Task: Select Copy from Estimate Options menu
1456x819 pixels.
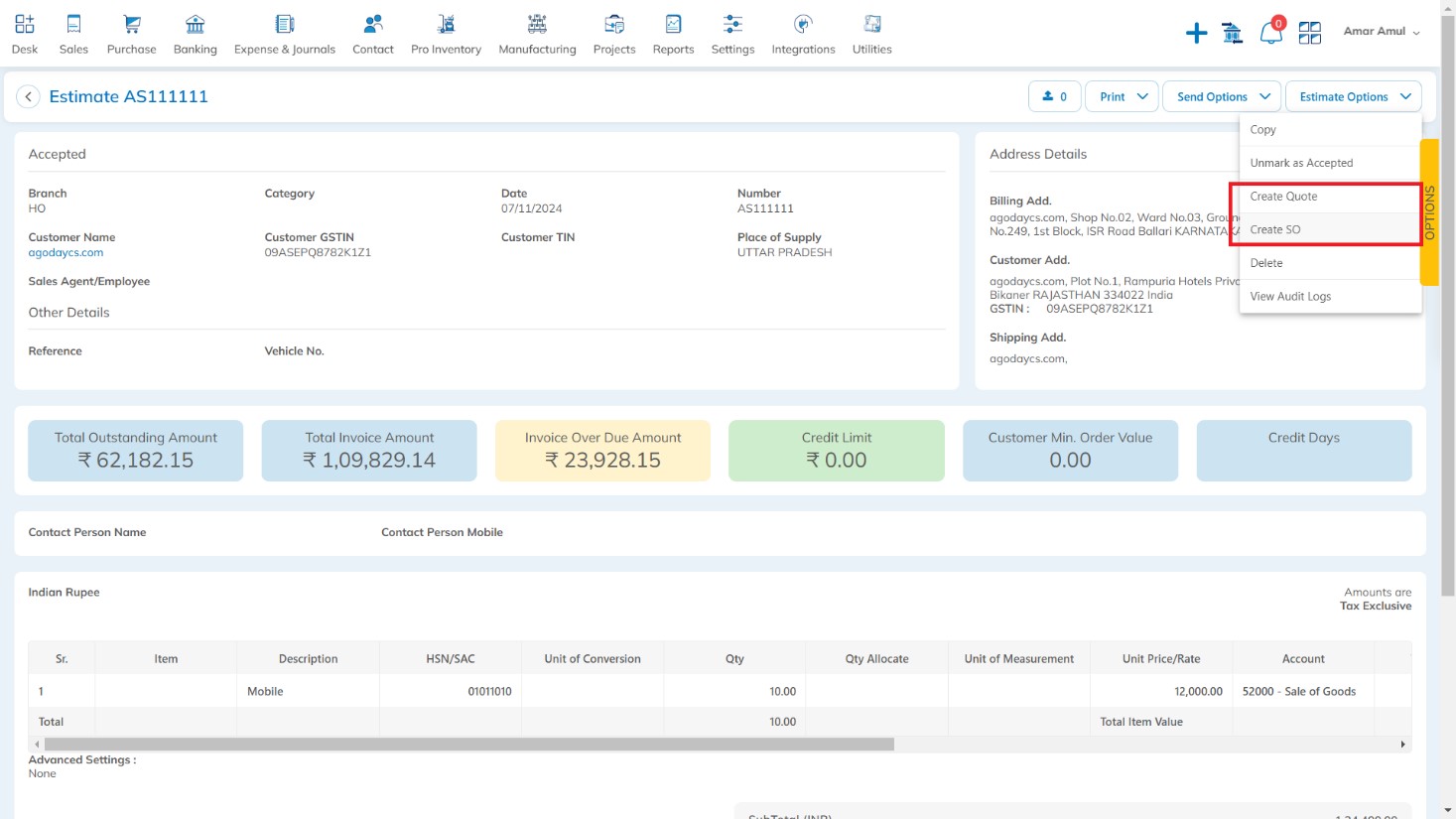Action: pos(1330,130)
